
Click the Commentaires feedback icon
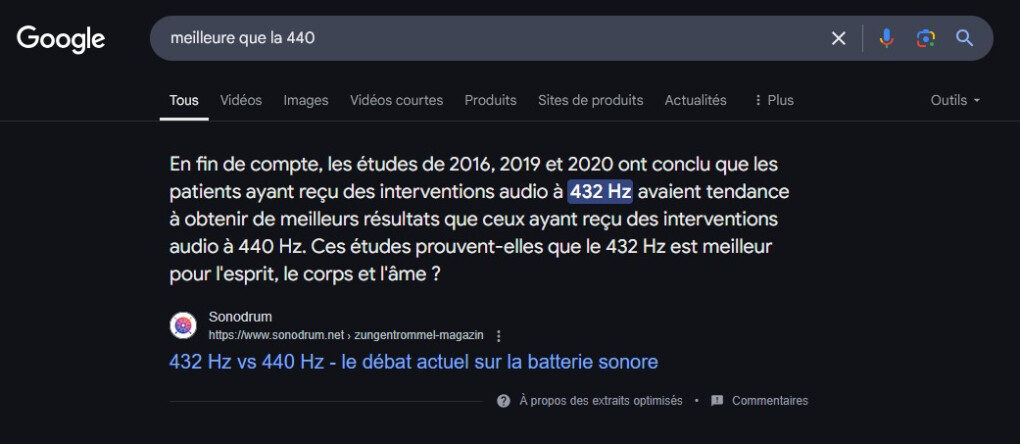click(x=717, y=401)
